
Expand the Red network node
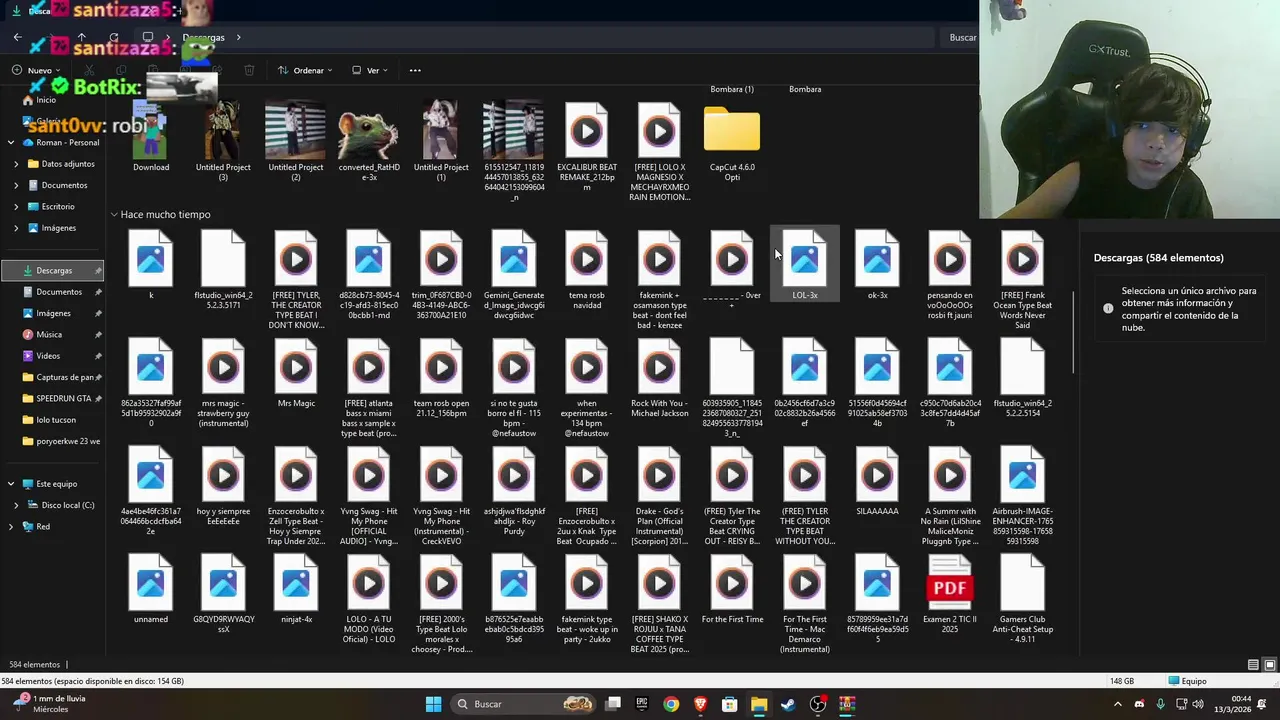pos(11,526)
